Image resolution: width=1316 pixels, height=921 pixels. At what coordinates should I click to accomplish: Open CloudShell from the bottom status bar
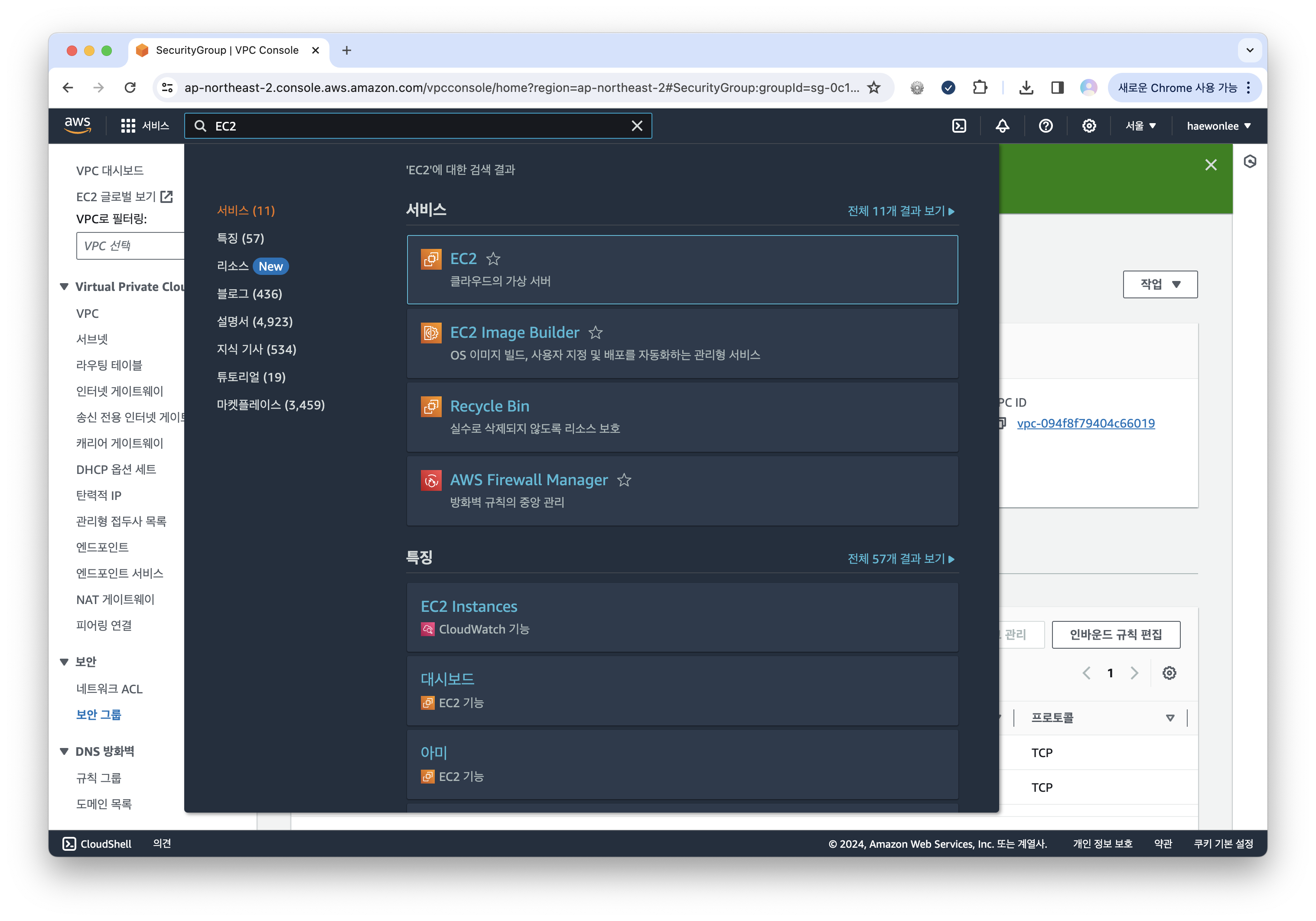pos(96,843)
